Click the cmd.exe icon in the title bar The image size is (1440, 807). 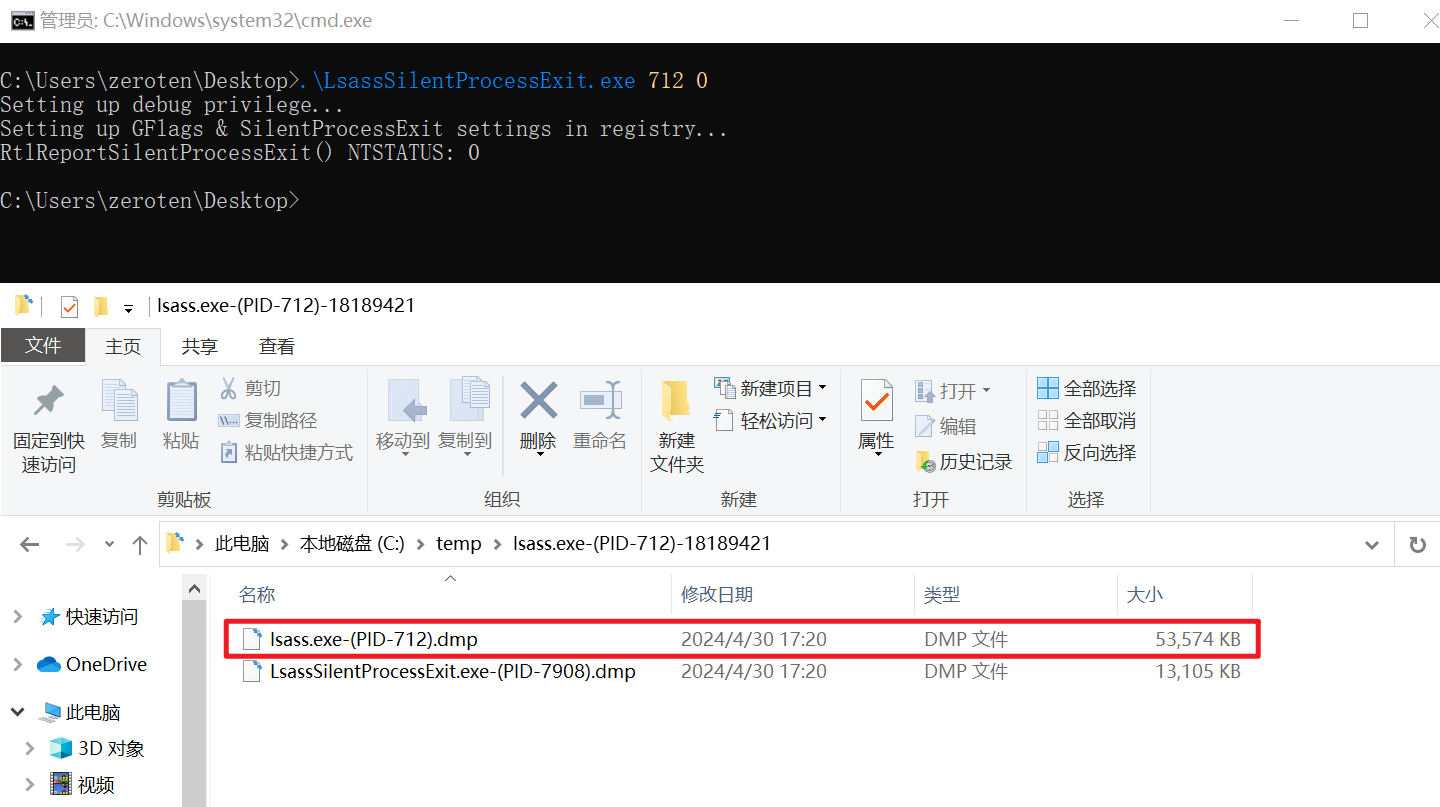pos(21,20)
